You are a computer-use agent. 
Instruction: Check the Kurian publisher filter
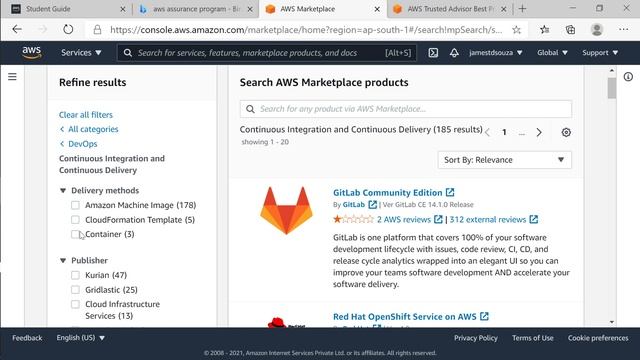(x=75, y=275)
